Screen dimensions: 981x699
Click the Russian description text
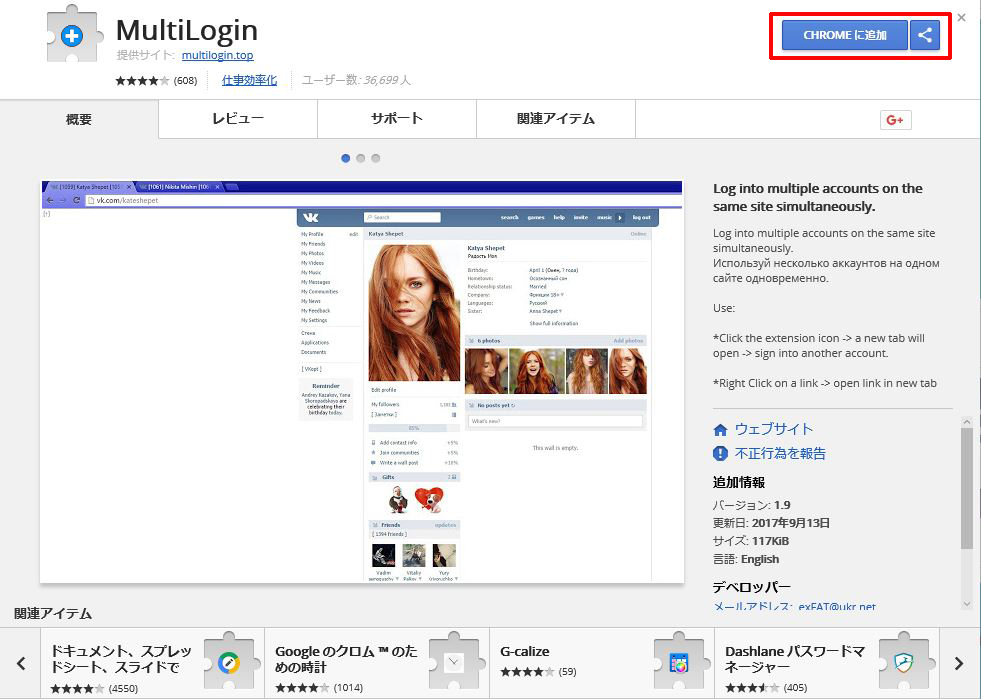point(826,271)
